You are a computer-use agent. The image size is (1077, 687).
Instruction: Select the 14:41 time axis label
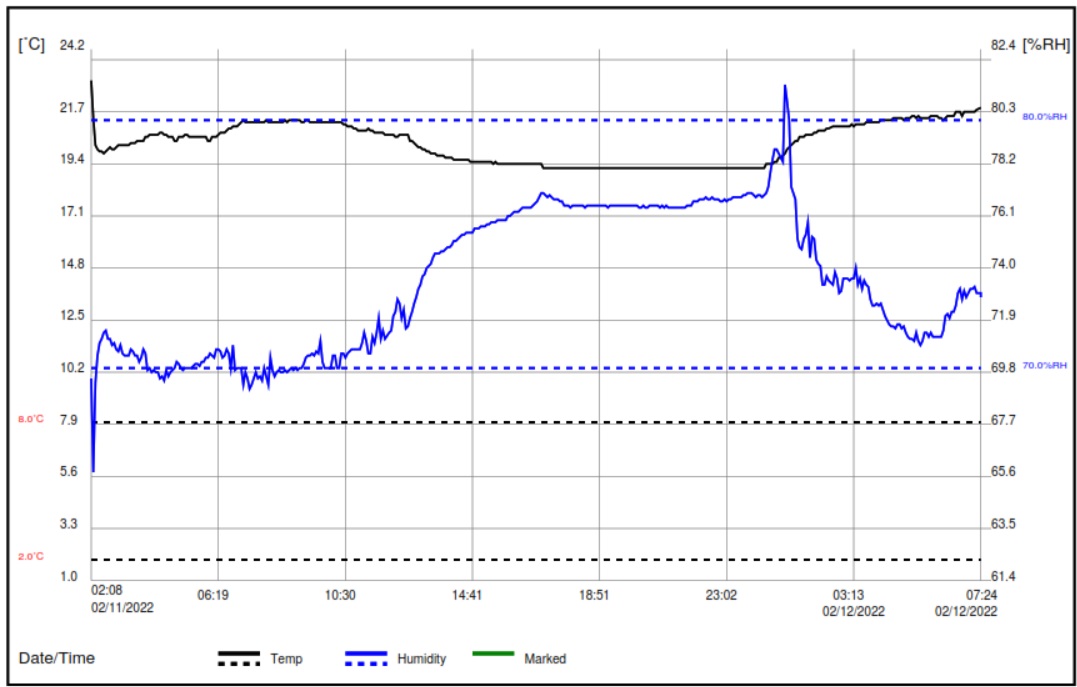(467, 595)
